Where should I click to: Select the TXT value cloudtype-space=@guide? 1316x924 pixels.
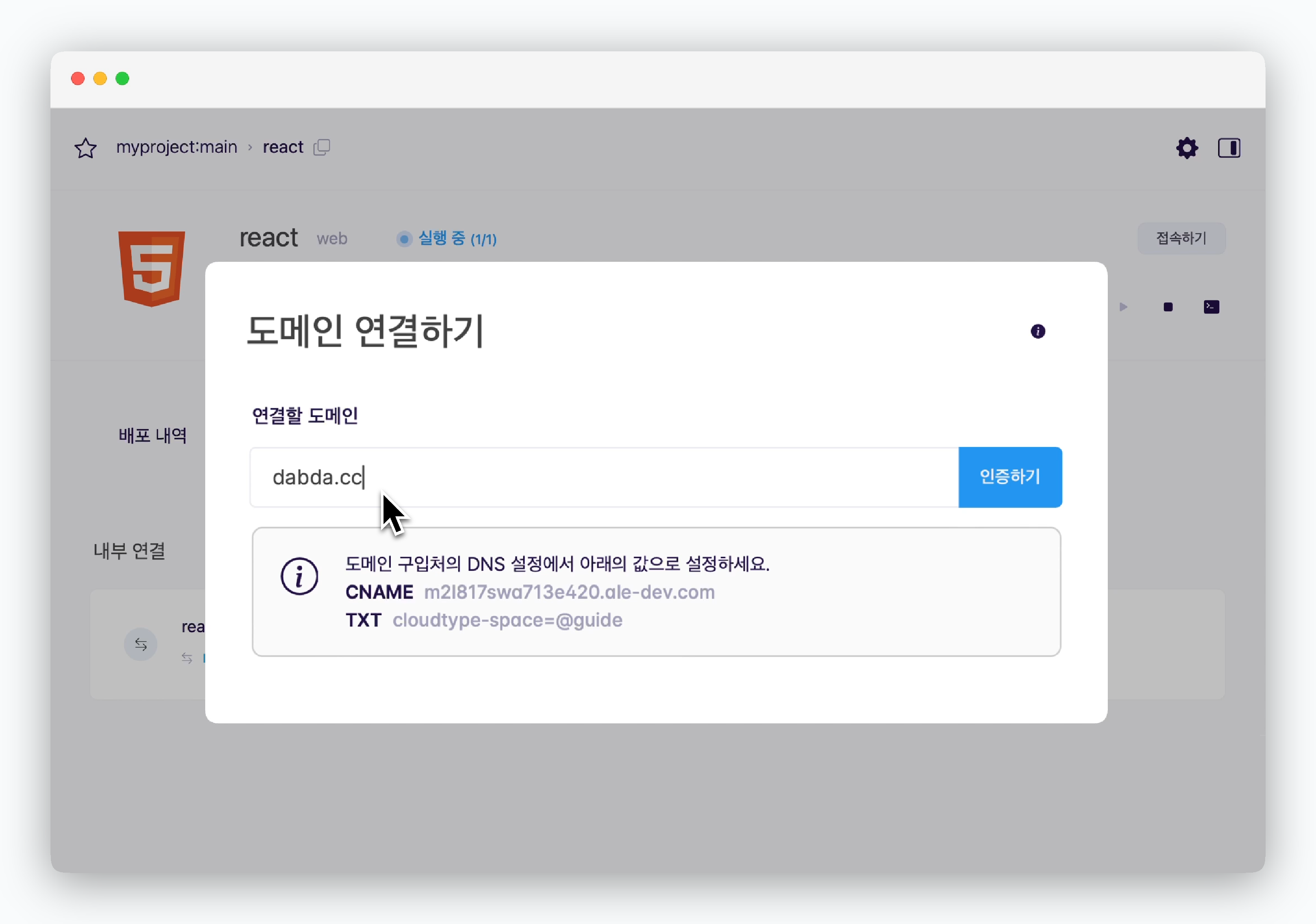(x=507, y=620)
